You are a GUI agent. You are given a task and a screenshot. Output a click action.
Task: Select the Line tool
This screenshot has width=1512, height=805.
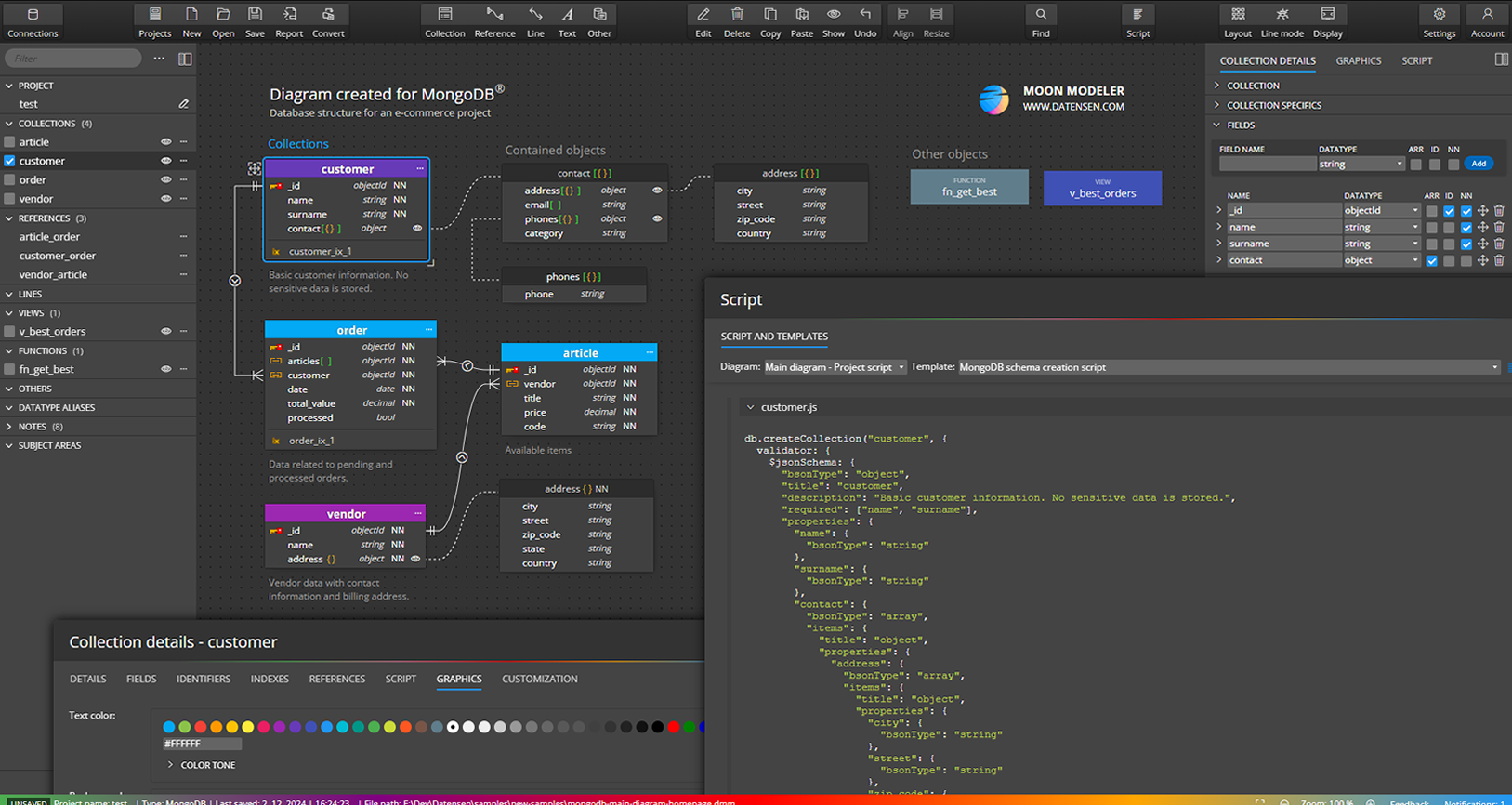(535, 21)
